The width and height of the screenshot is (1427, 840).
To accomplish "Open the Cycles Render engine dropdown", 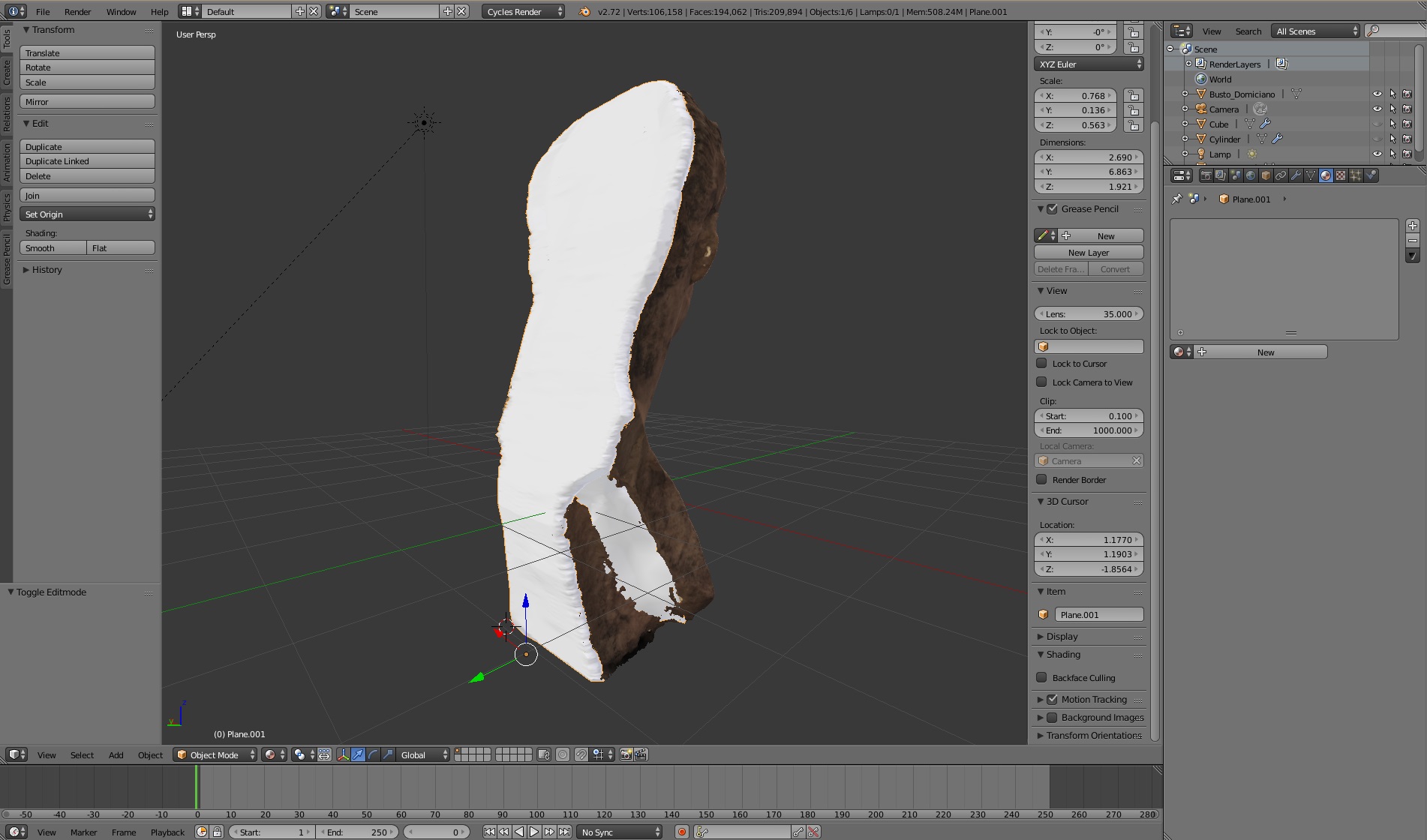I will [x=523, y=11].
